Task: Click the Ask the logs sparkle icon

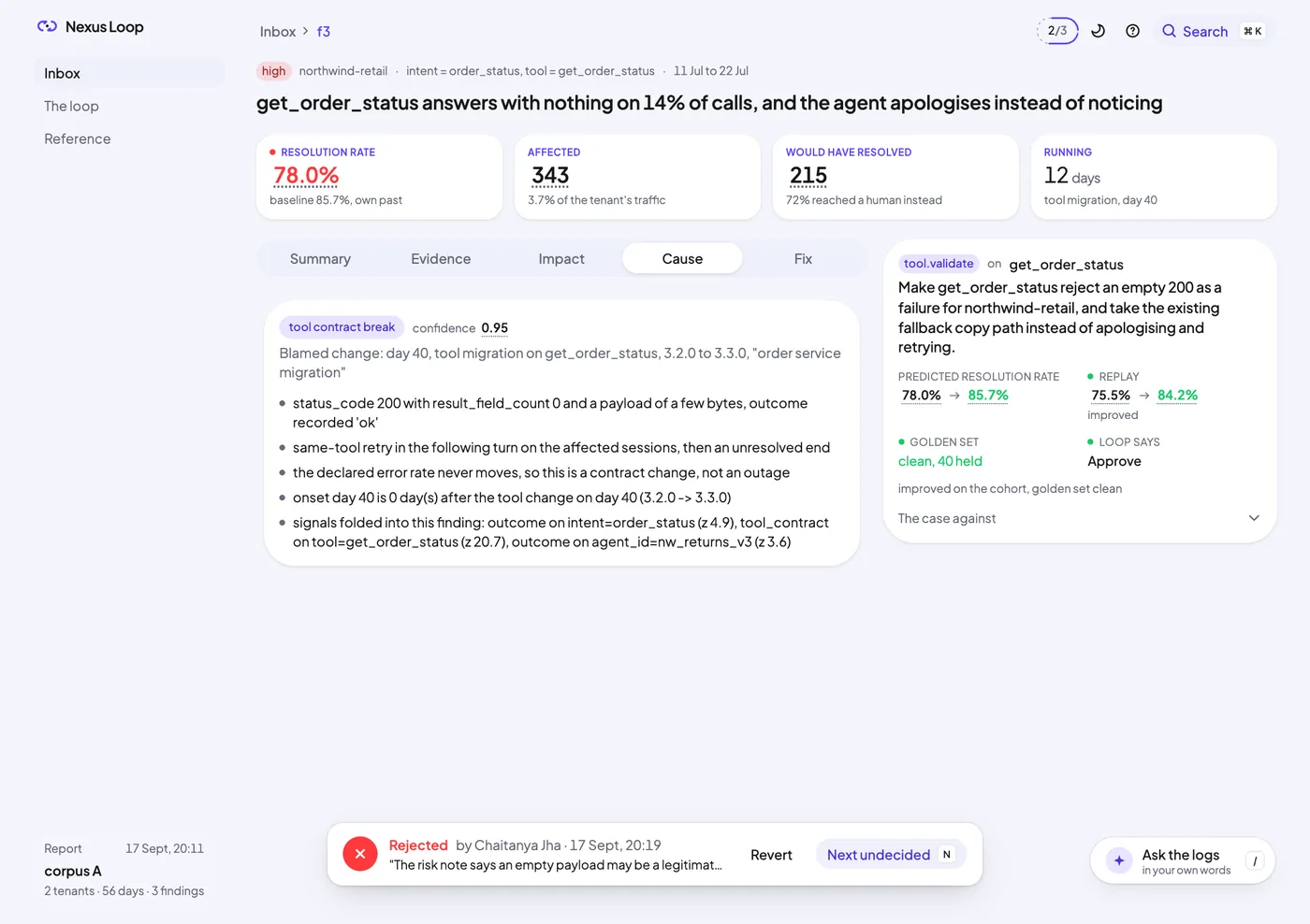Action: (1119, 860)
